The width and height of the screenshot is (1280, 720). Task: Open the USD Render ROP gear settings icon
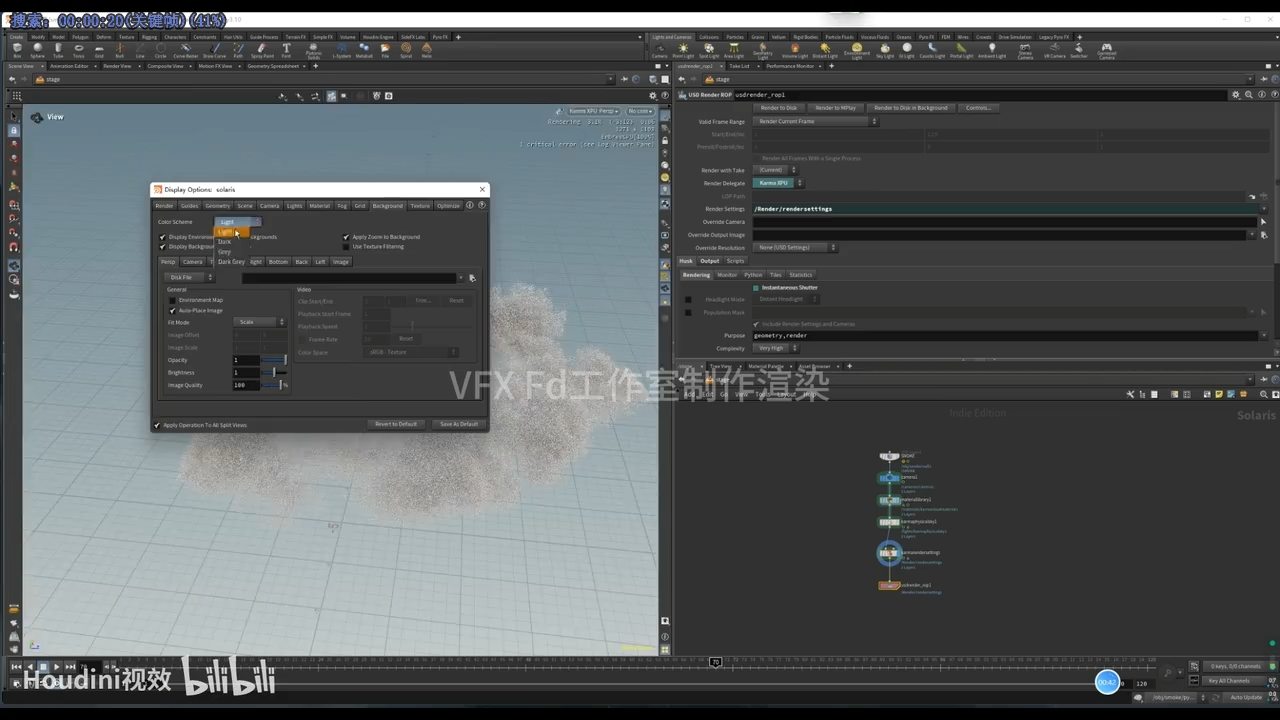[x=1236, y=94]
